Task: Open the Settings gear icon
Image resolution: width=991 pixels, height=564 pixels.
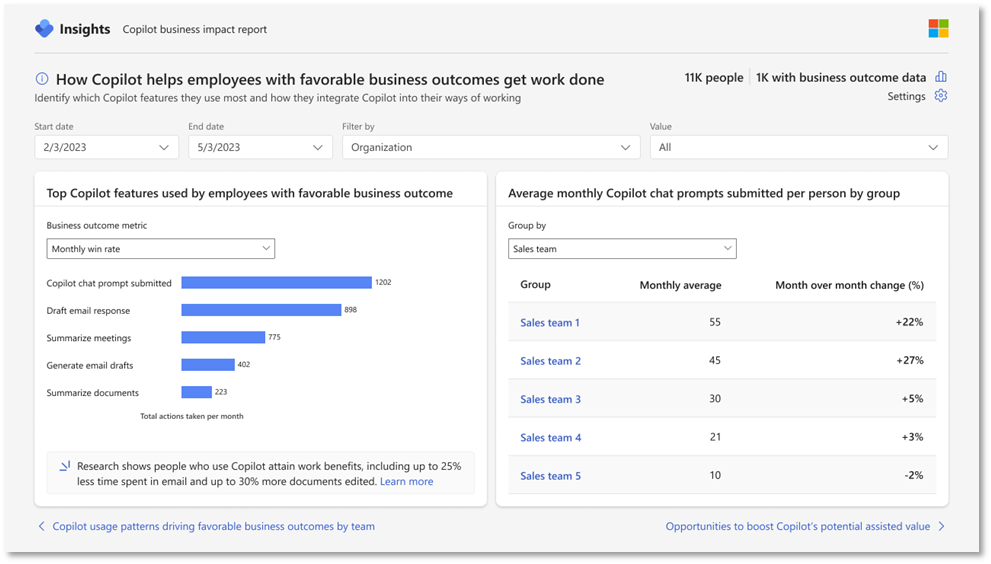Action: [940, 96]
